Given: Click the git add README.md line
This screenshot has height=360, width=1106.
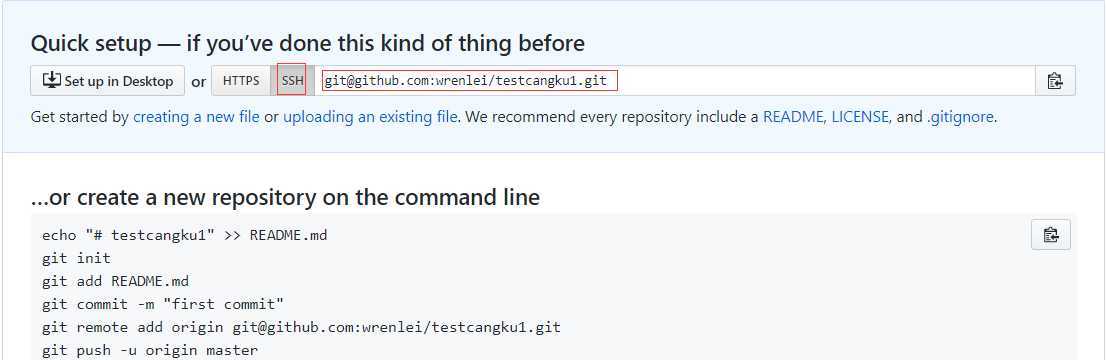Looking at the screenshot, I should point(116,281).
